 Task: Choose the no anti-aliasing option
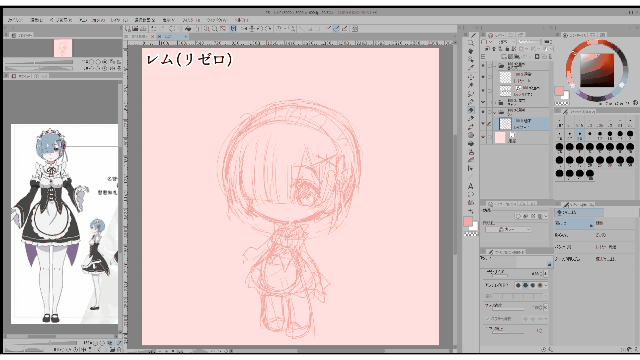(518, 285)
